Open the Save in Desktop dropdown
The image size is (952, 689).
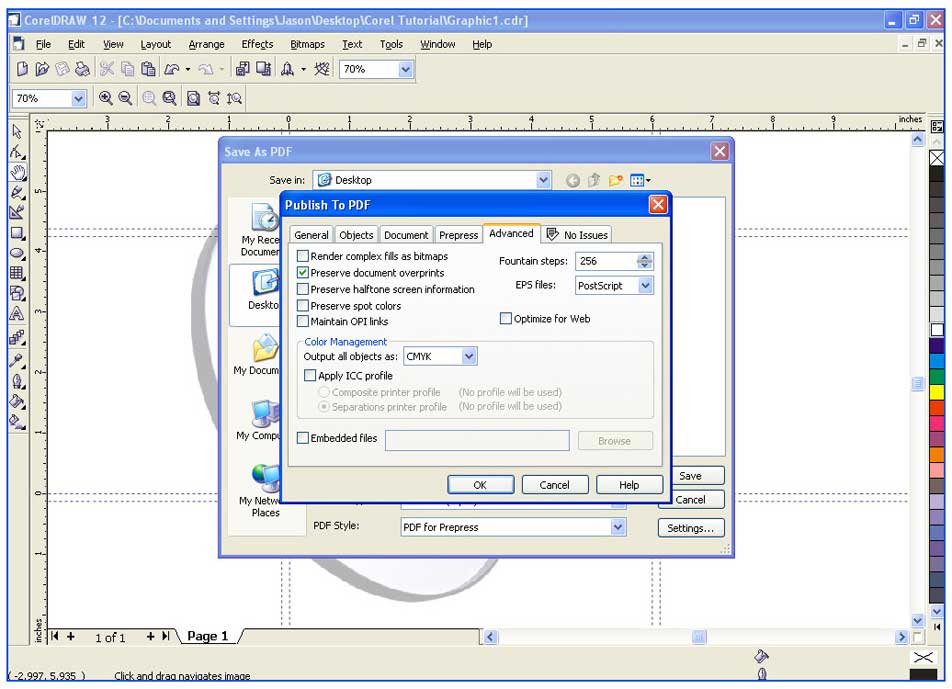pyautogui.click(x=543, y=180)
